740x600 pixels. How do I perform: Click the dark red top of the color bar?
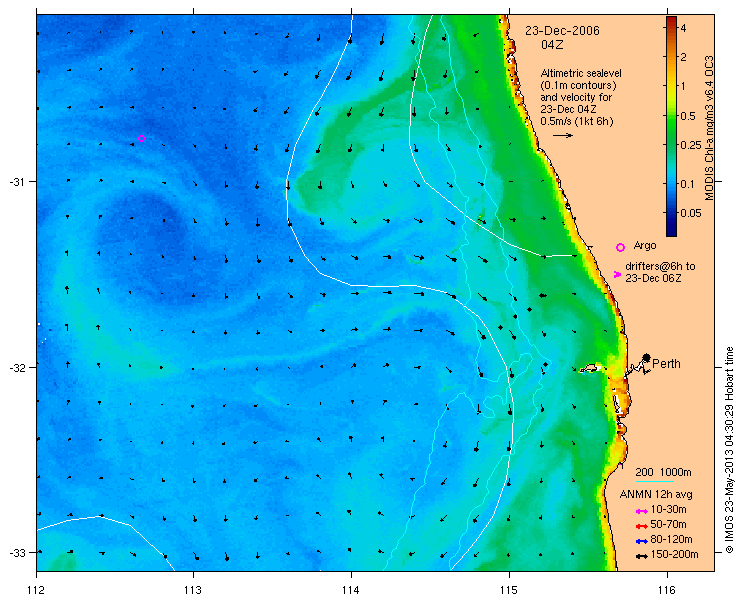pyautogui.click(x=671, y=20)
